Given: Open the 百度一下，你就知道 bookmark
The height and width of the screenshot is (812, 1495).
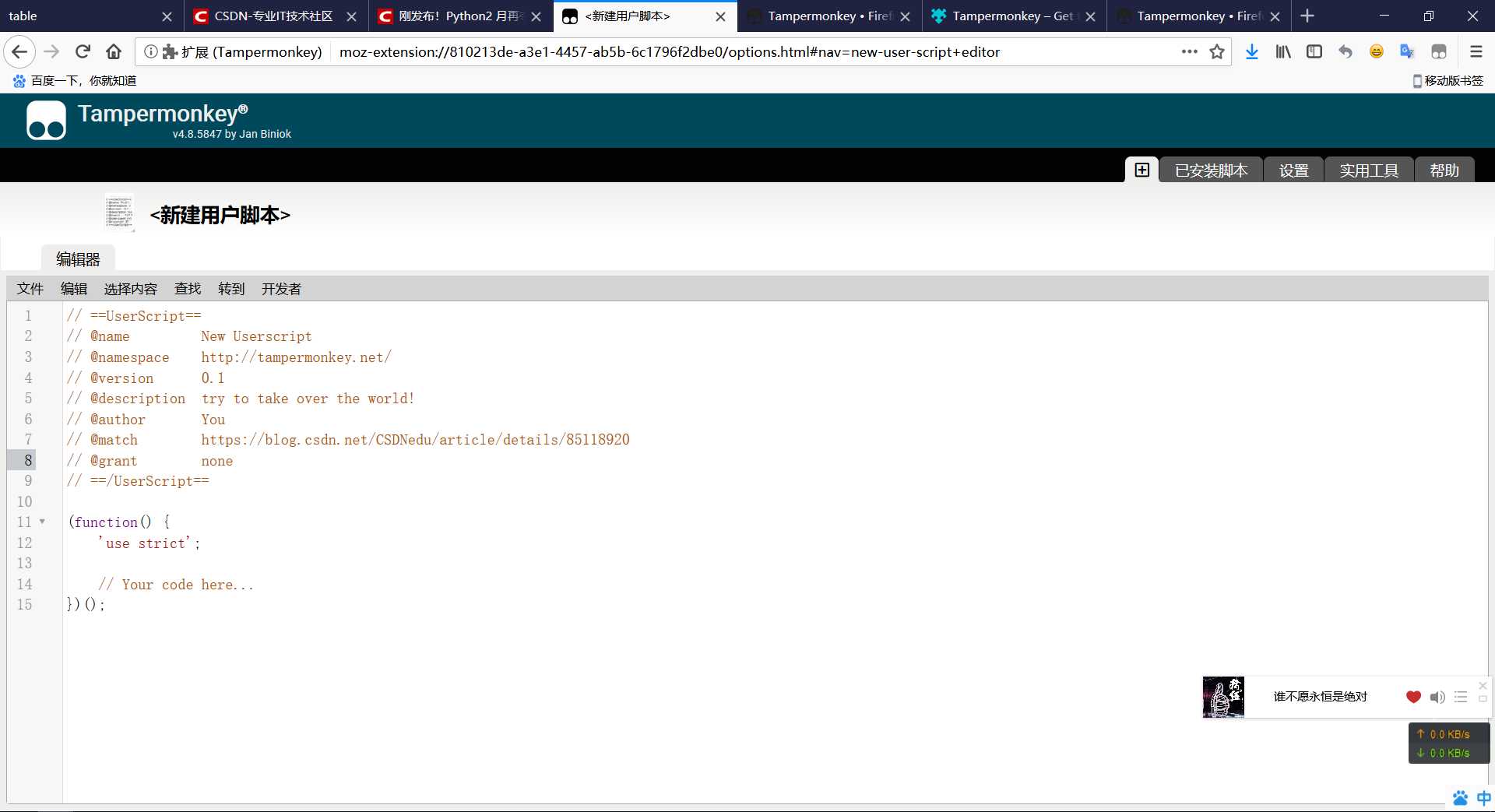Looking at the screenshot, I should 74,81.
